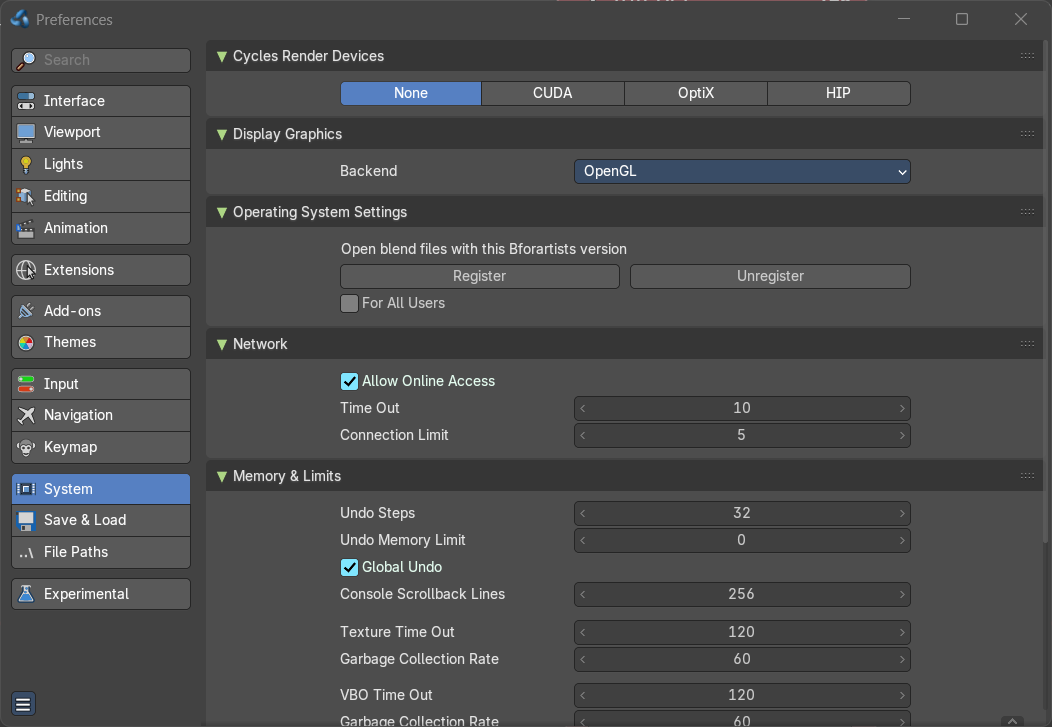Click the Navigation airplane icon
The image size is (1052, 727).
25,415
